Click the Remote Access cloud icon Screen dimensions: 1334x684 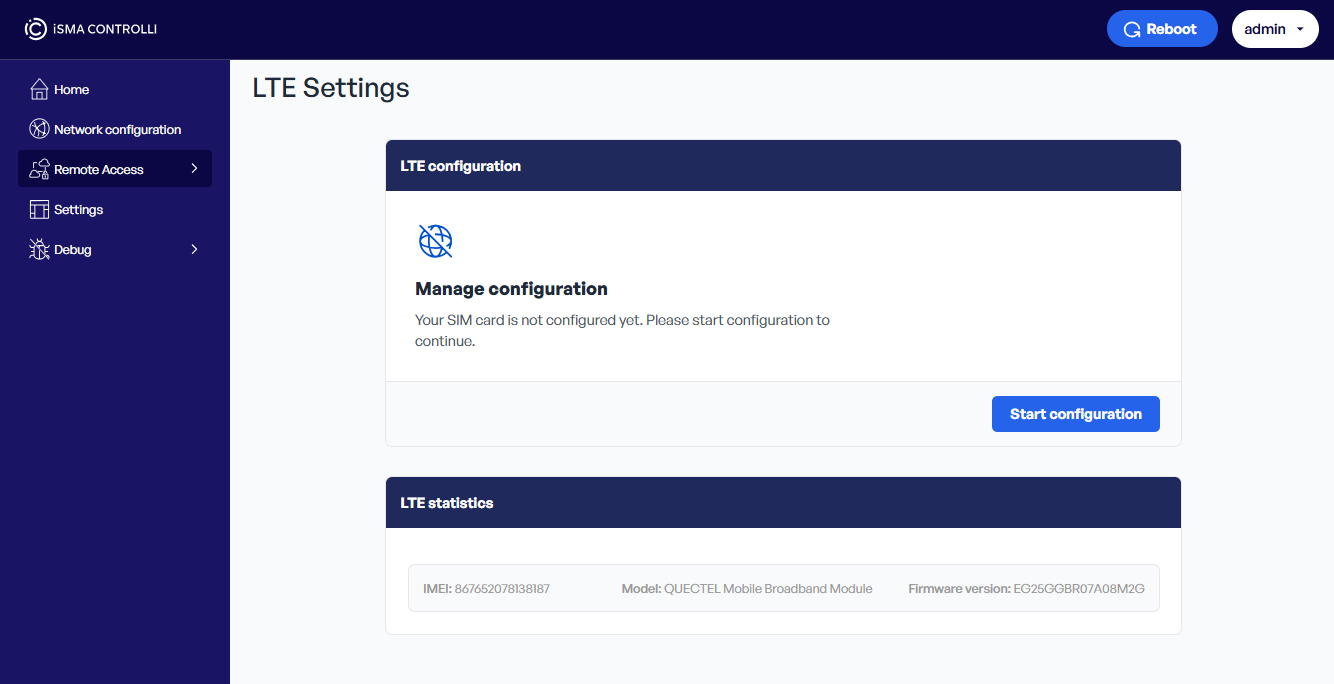(x=39, y=170)
